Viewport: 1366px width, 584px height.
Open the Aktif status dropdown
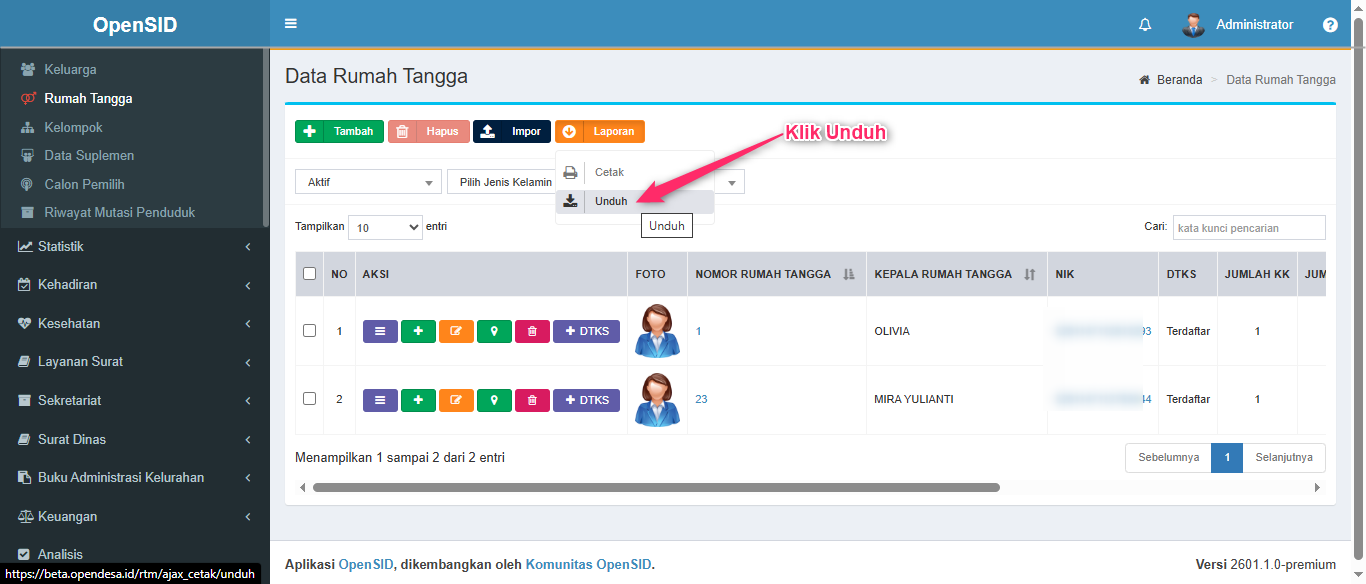(368, 182)
